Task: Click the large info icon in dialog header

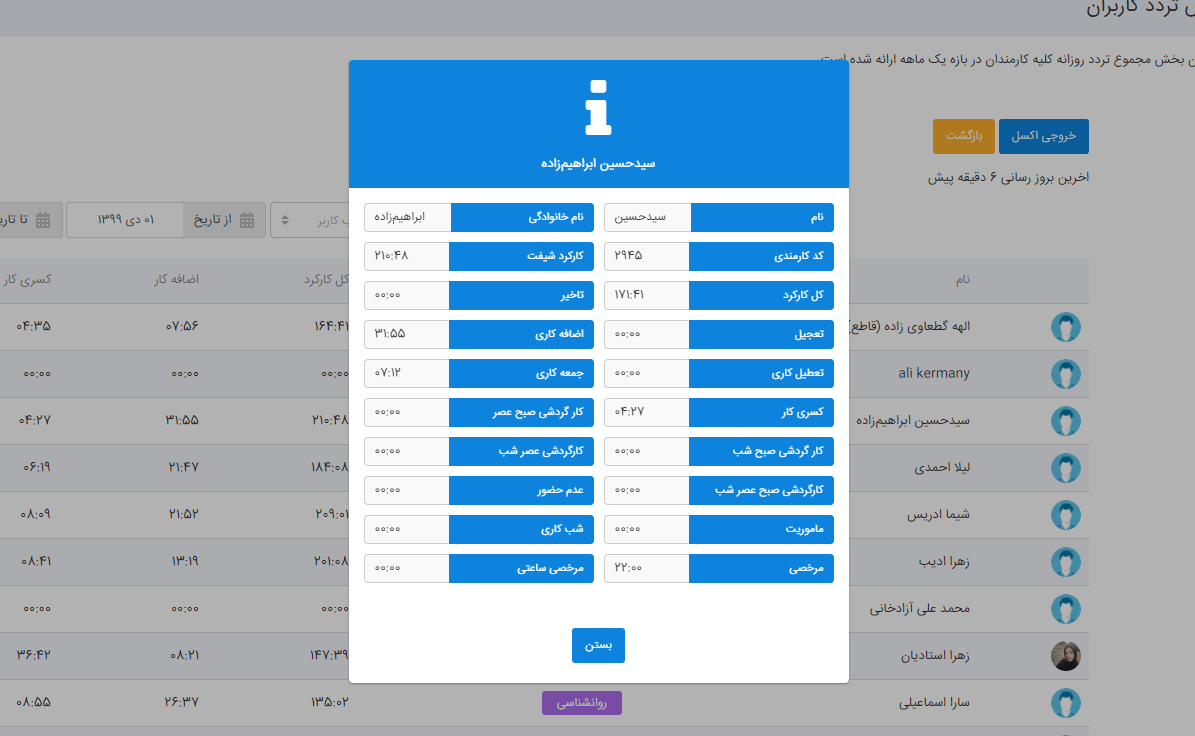Action: 598,107
